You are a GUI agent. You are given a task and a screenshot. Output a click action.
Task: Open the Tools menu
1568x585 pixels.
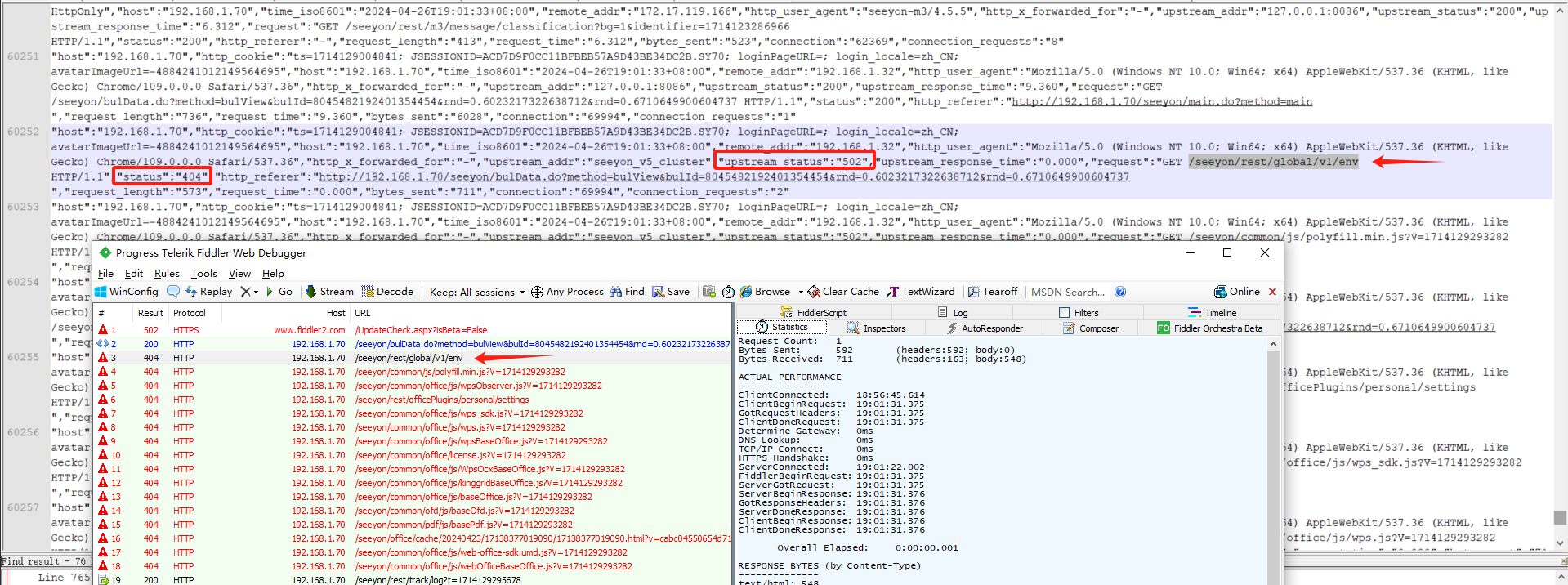pos(204,274)
